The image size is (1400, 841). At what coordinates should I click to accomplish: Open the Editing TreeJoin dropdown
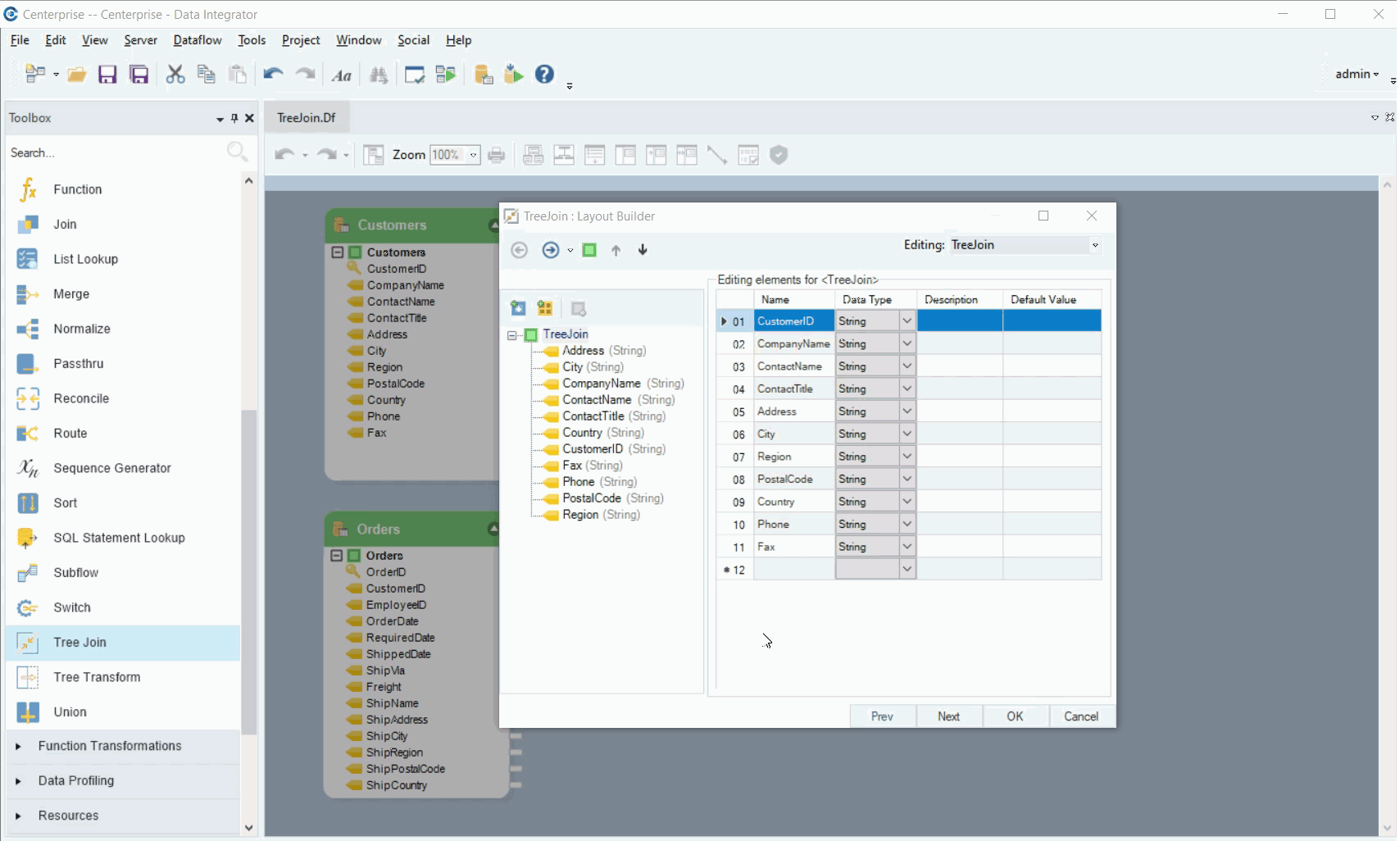1094,245
